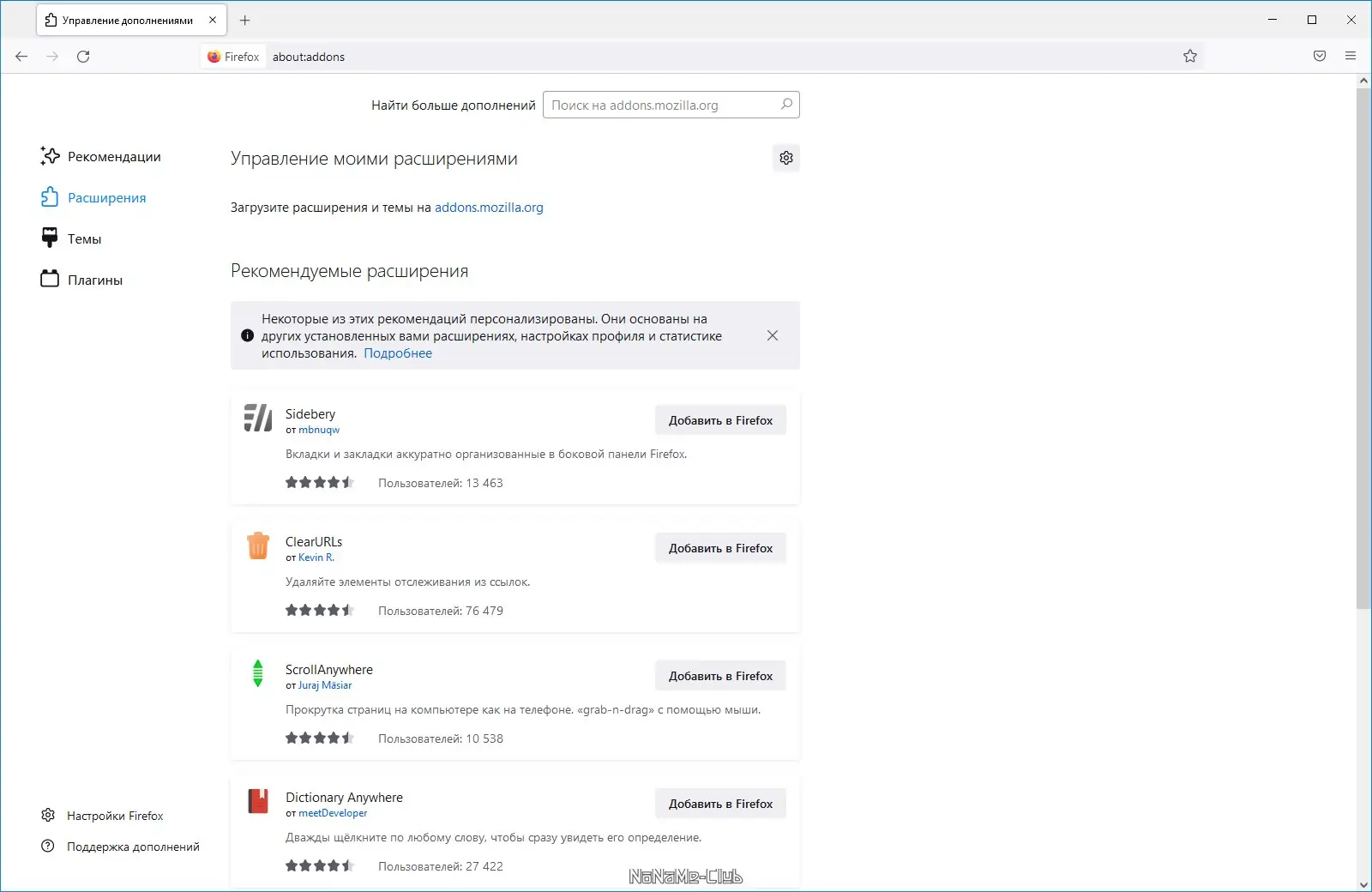
Task: Click the ScrollAnywhere star rating
Action: 320,738
